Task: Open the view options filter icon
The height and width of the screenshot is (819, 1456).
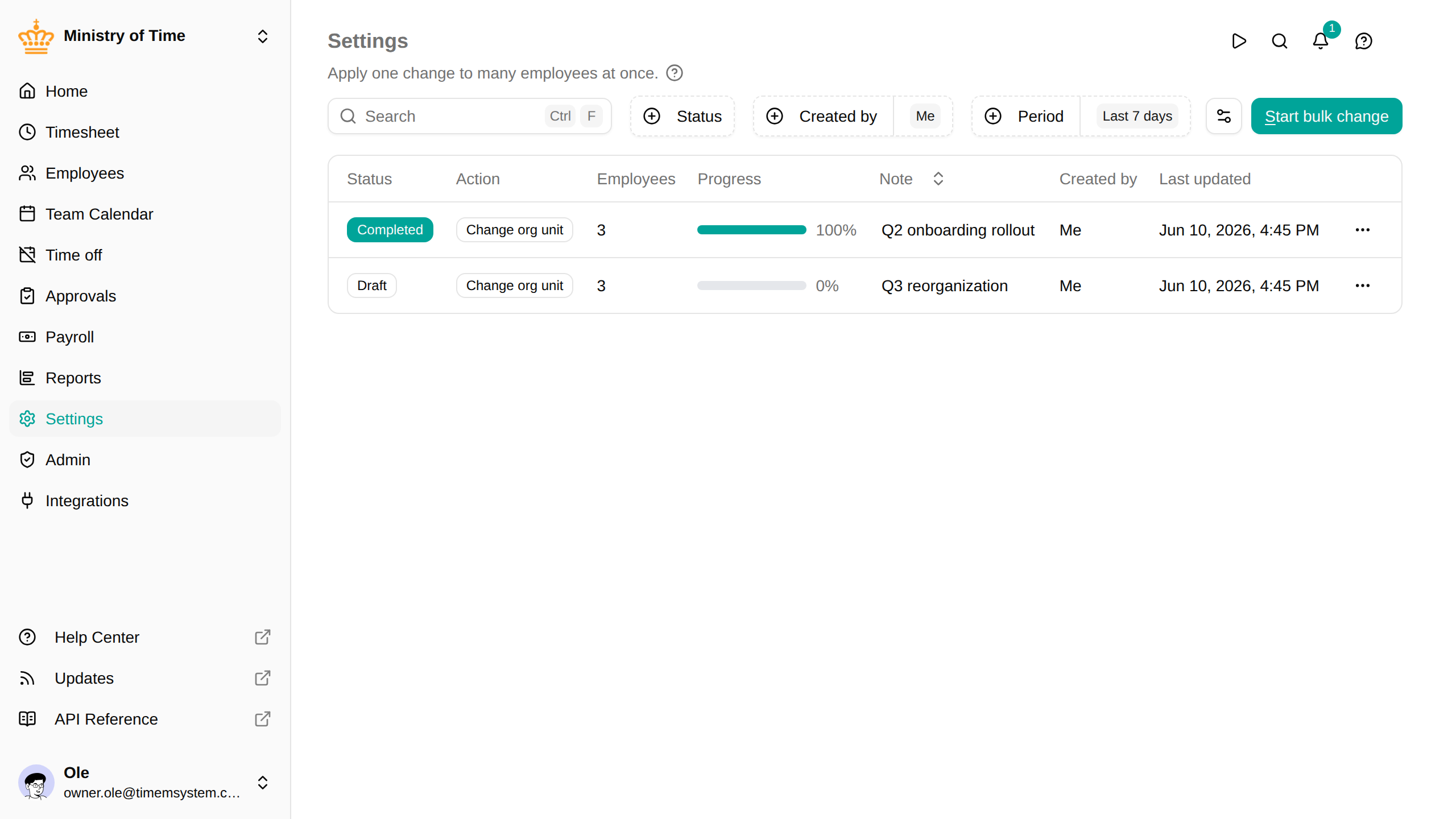Action: tap(1224, 116)
